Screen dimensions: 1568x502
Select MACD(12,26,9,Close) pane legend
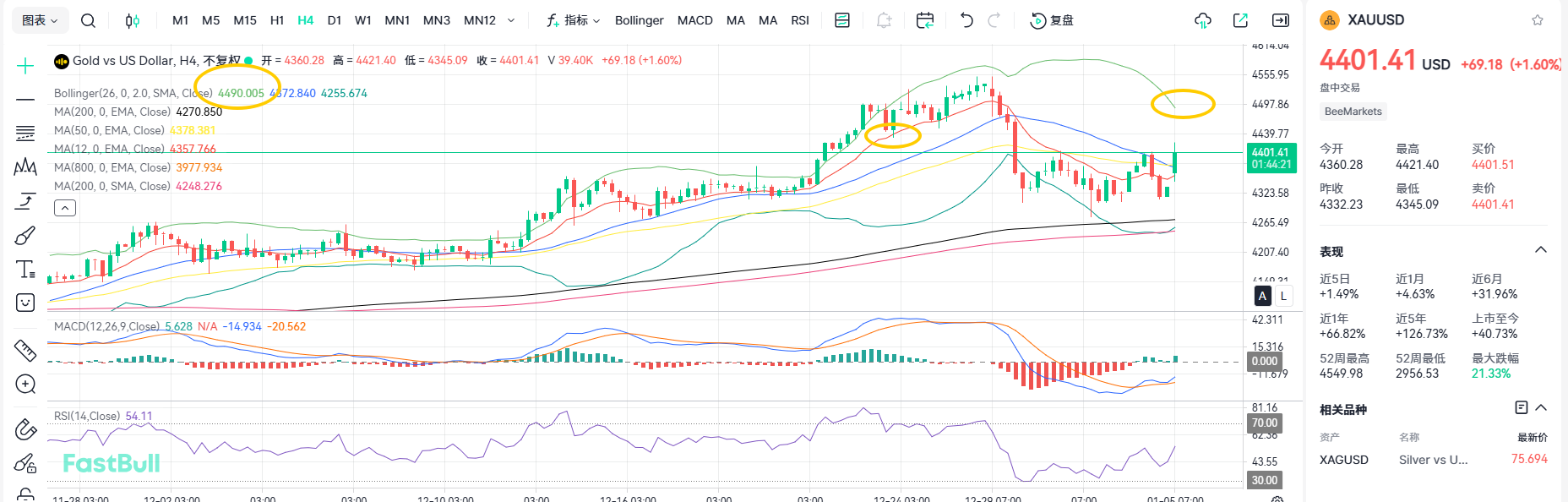point(106,326)
